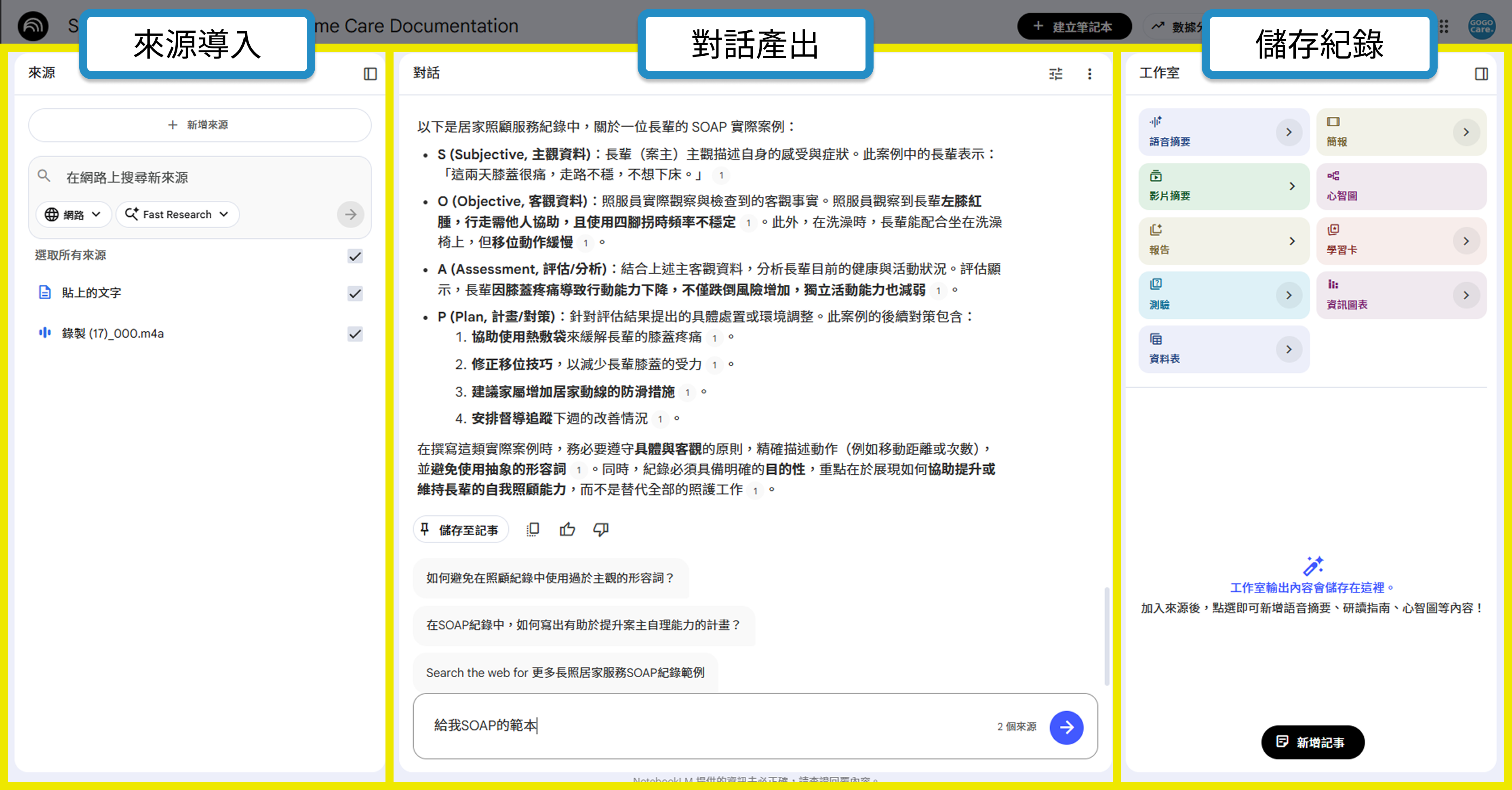
Task: Collapse the 工作室 studio panel icon
Action: coord(1481,74)
